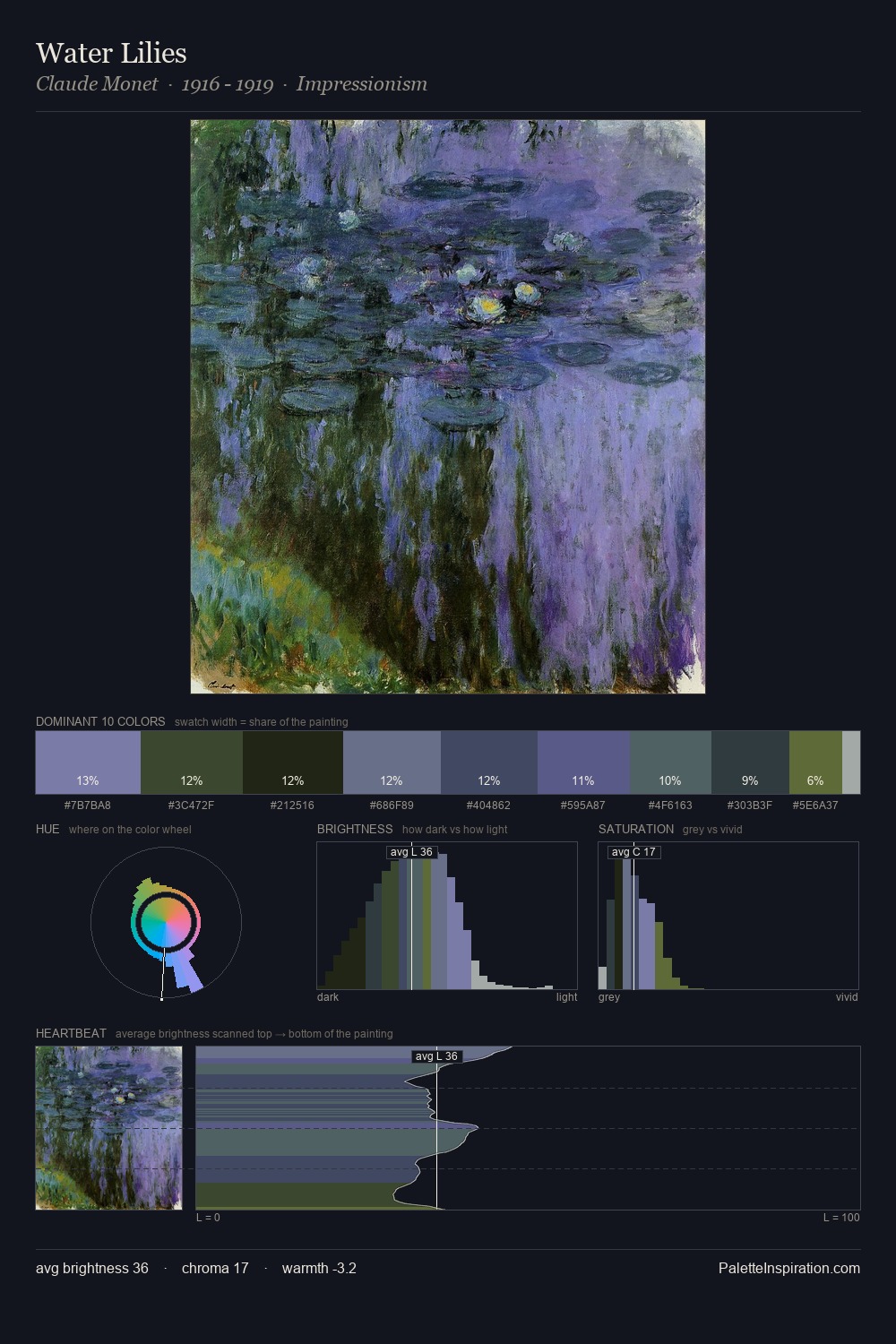Click the '13%' share label
The image size is (896, 1344).
click(88, 780)
